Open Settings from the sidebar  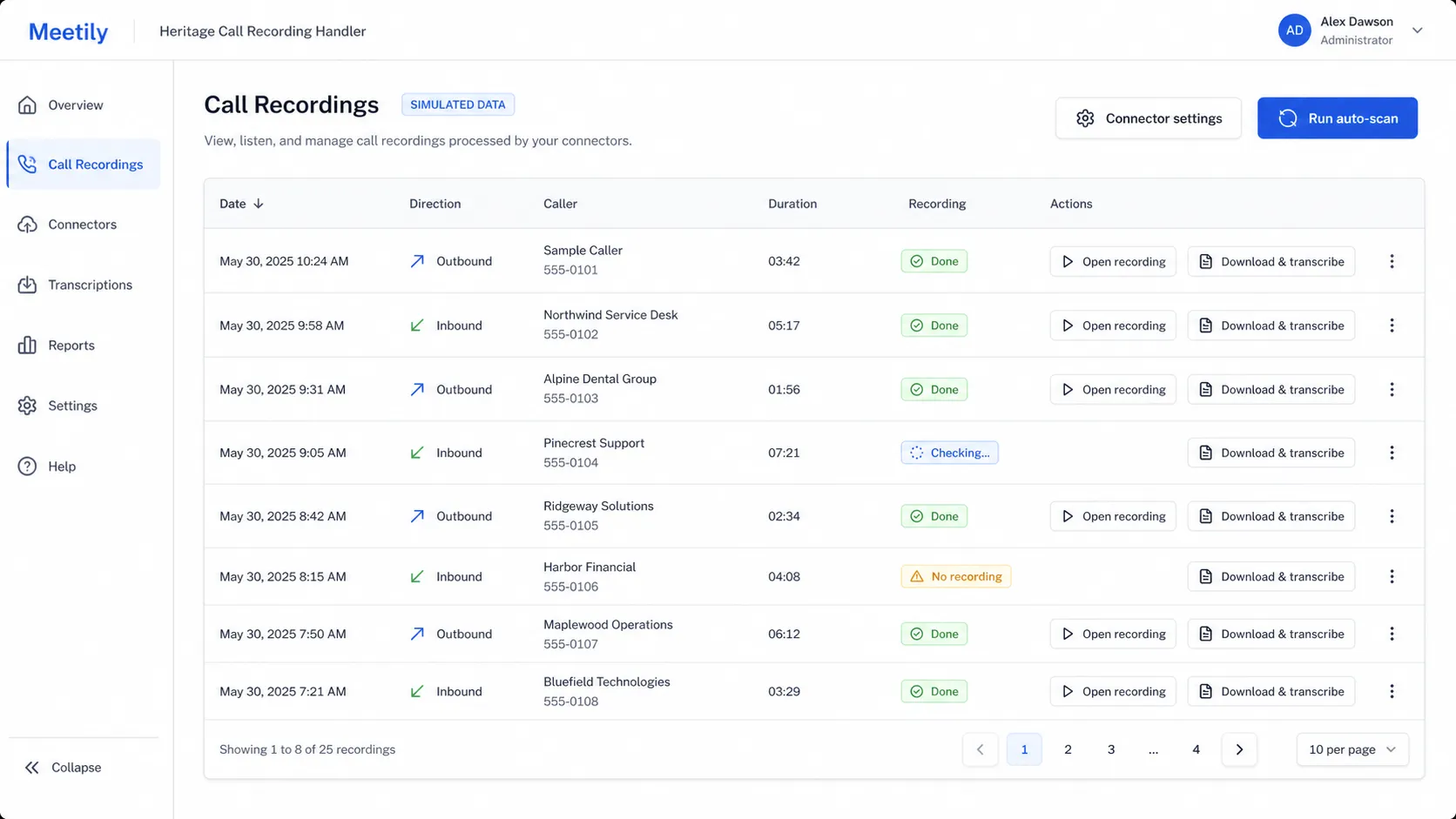point(84,406)
